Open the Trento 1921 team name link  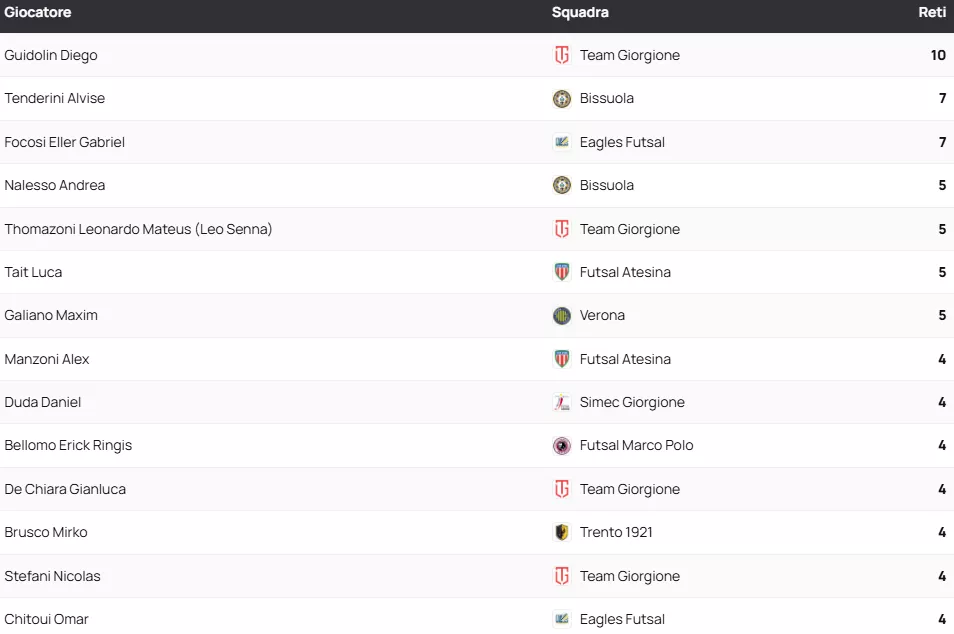point(616,532)
